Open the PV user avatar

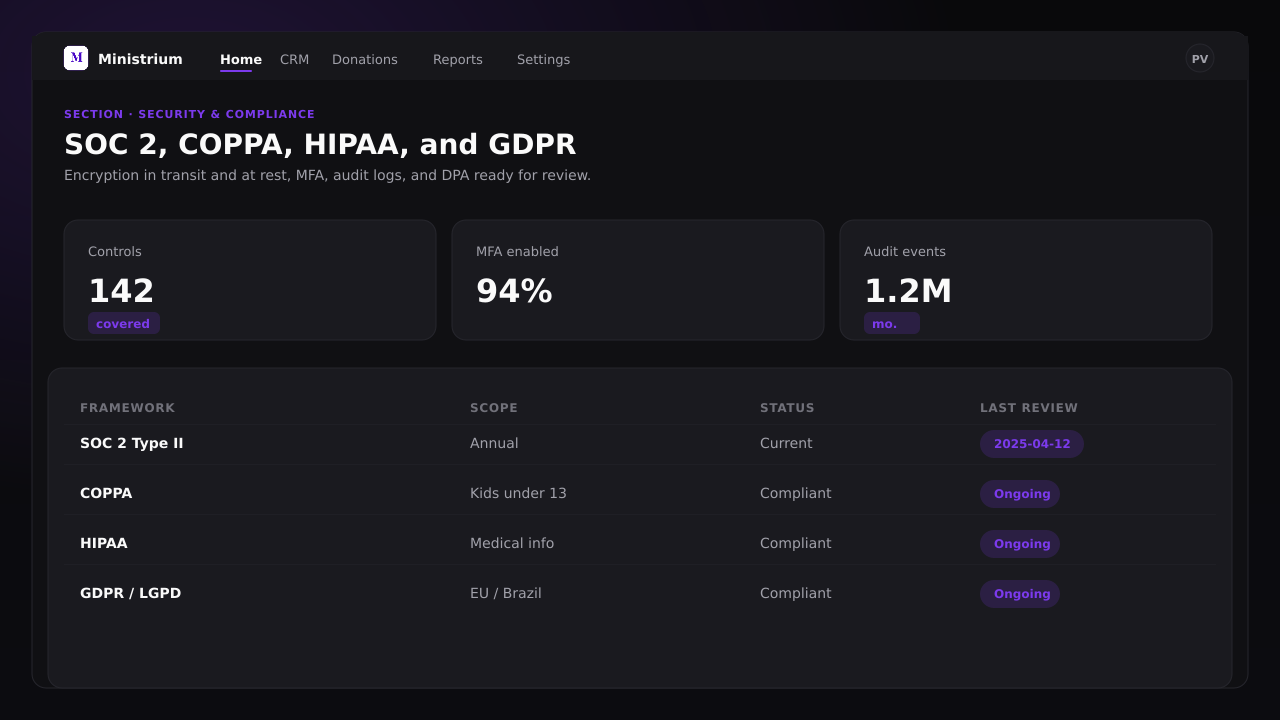coord(1200,58)
